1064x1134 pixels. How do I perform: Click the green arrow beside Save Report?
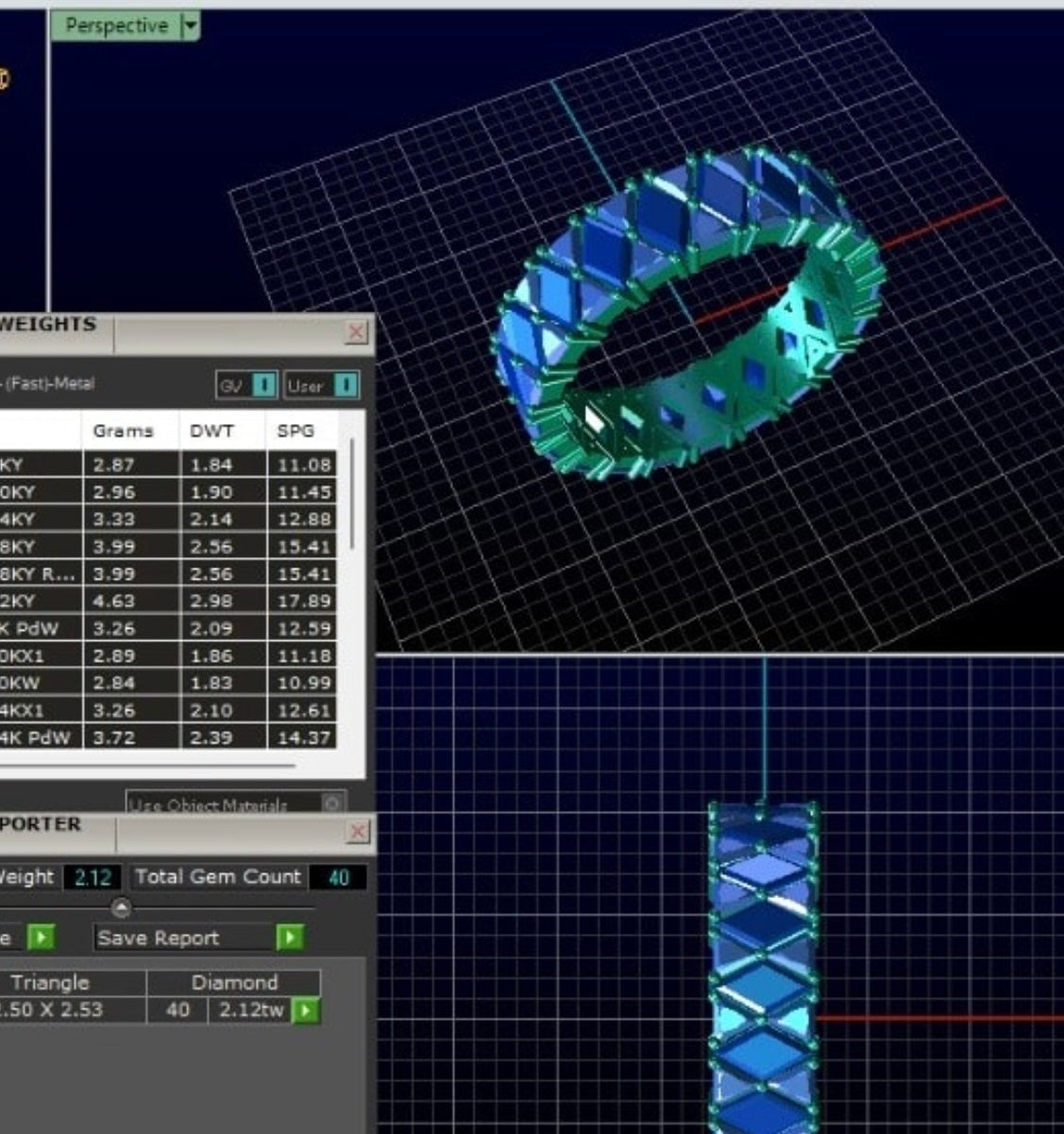point(290,938)
